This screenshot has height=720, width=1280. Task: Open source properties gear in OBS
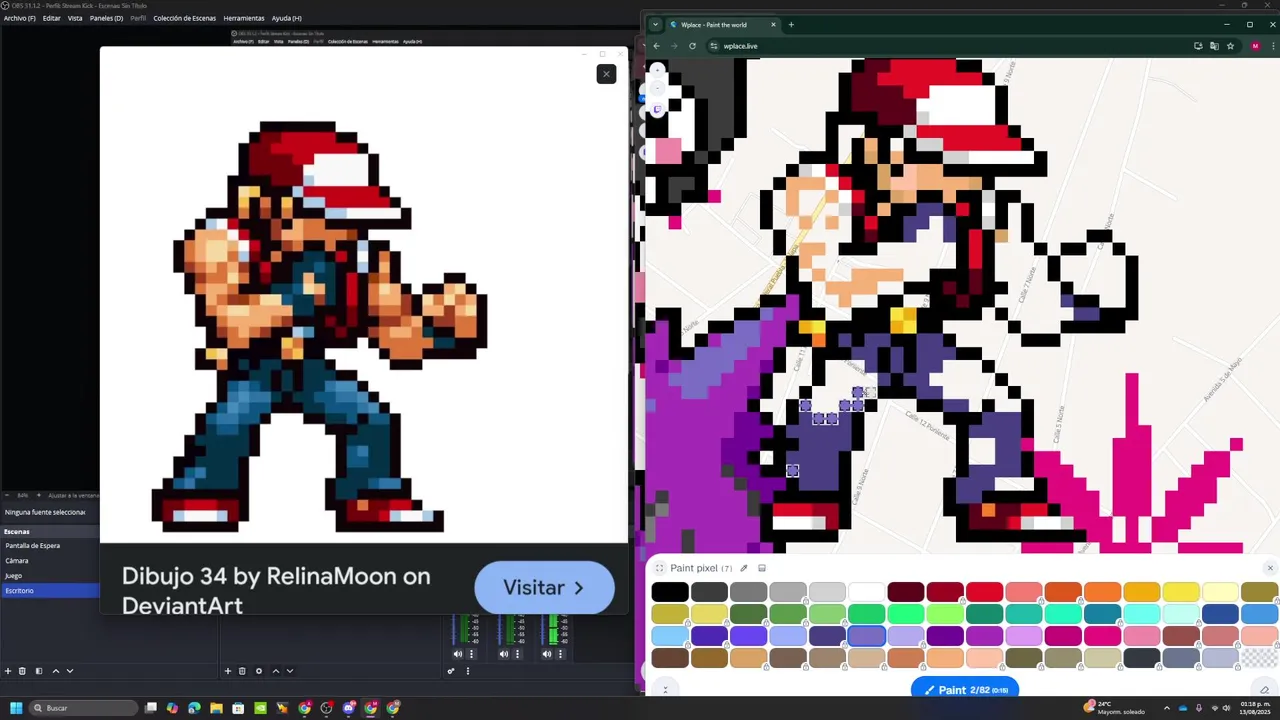259,671
